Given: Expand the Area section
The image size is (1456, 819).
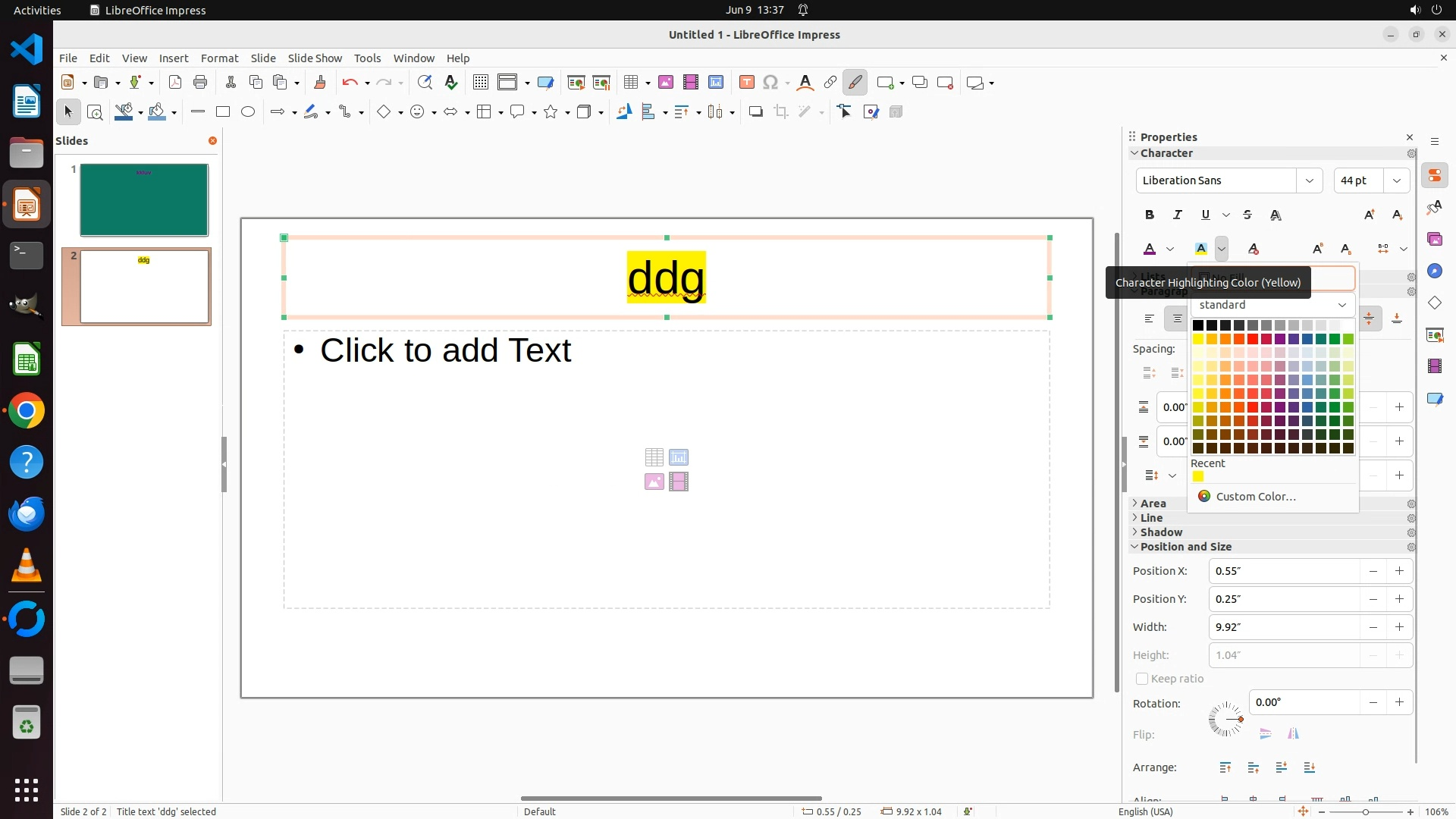Looking at the screenshot, I should pos(1153,504).
